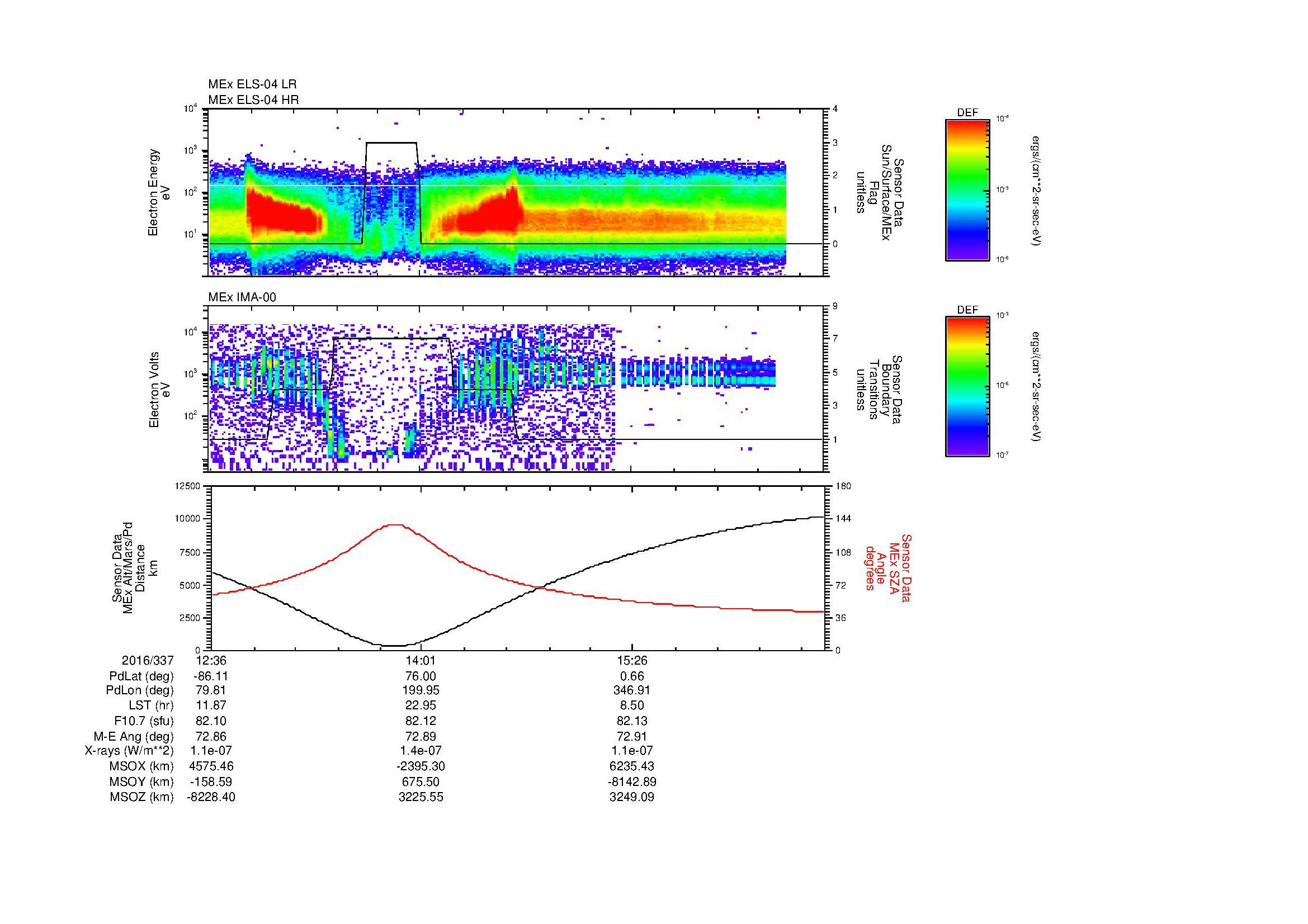Viewport: 1308px width, 924px height.
Task: Click the 'MEx ELS-04 LR' plot title
Action: pyautogui.click(x=252, y=84)
